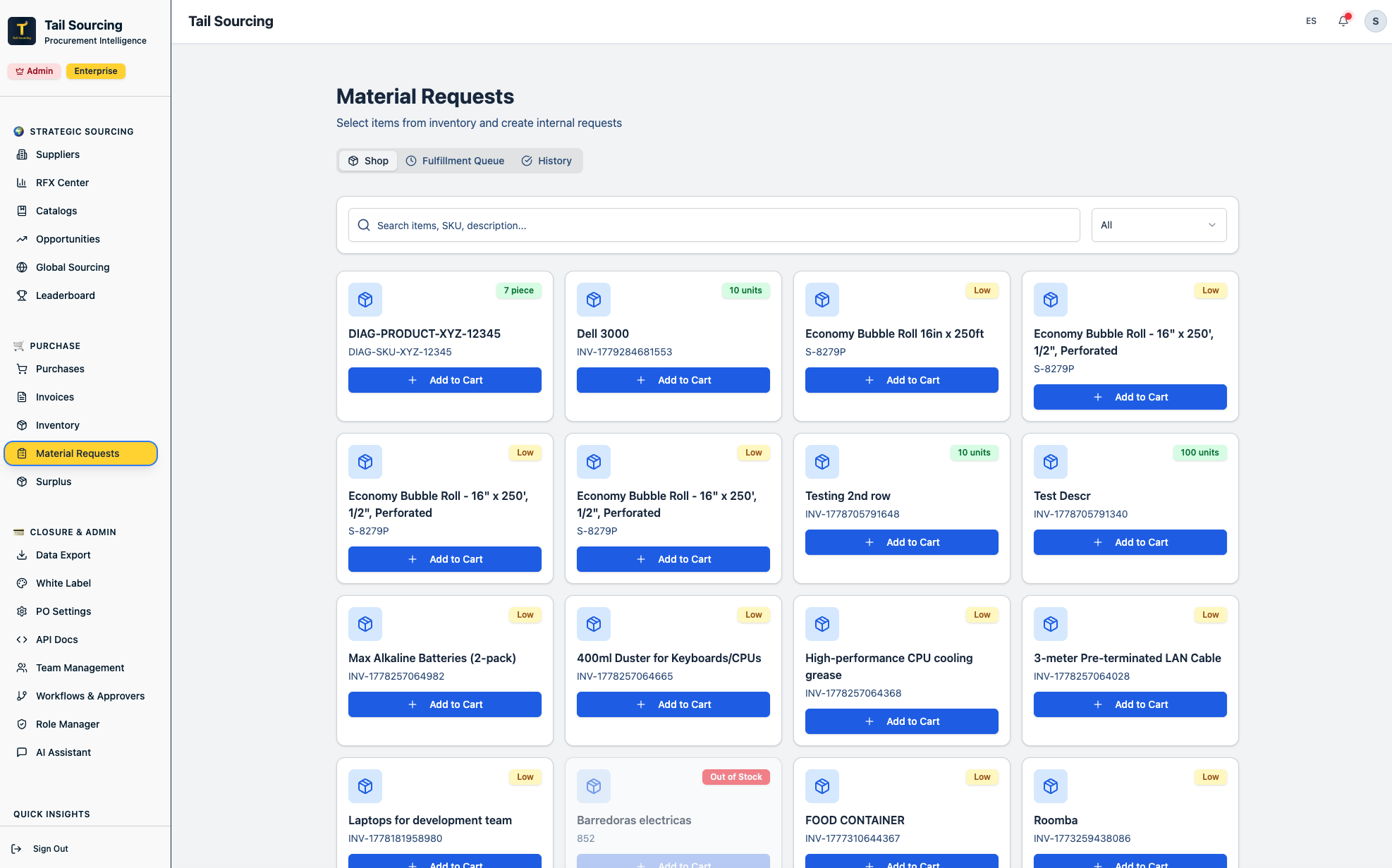Open the user avatar S menu

(x=1375, y=21)
